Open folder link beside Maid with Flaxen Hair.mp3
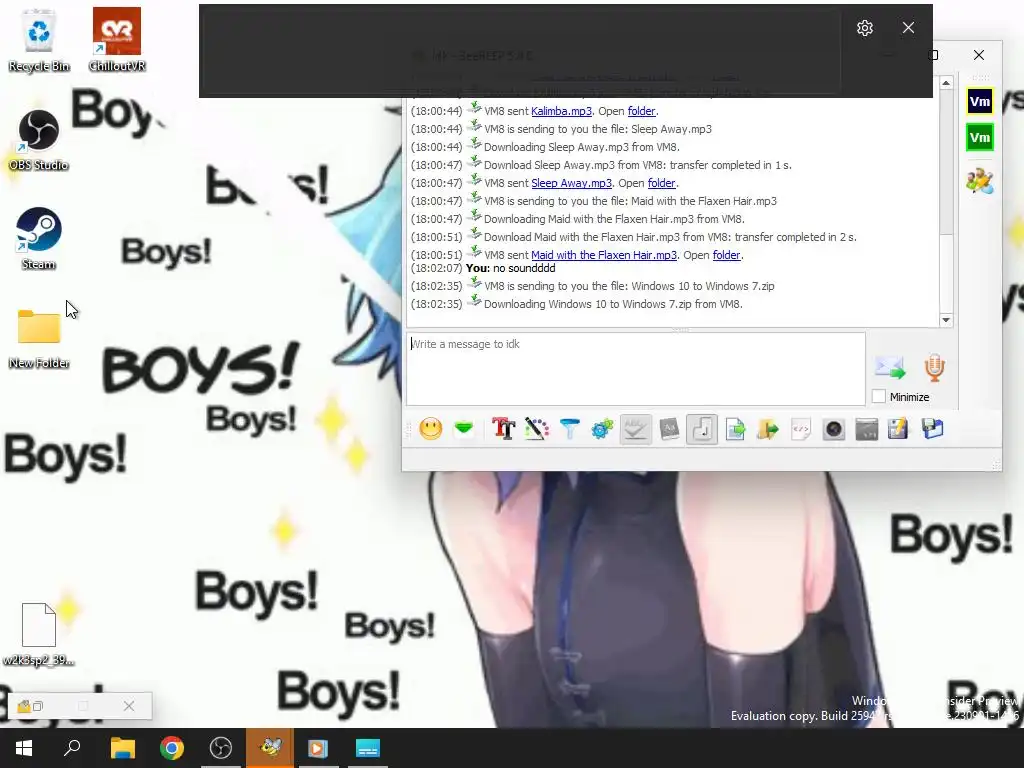The width and height of the screenshot is (1024, 768). (726, 255)
